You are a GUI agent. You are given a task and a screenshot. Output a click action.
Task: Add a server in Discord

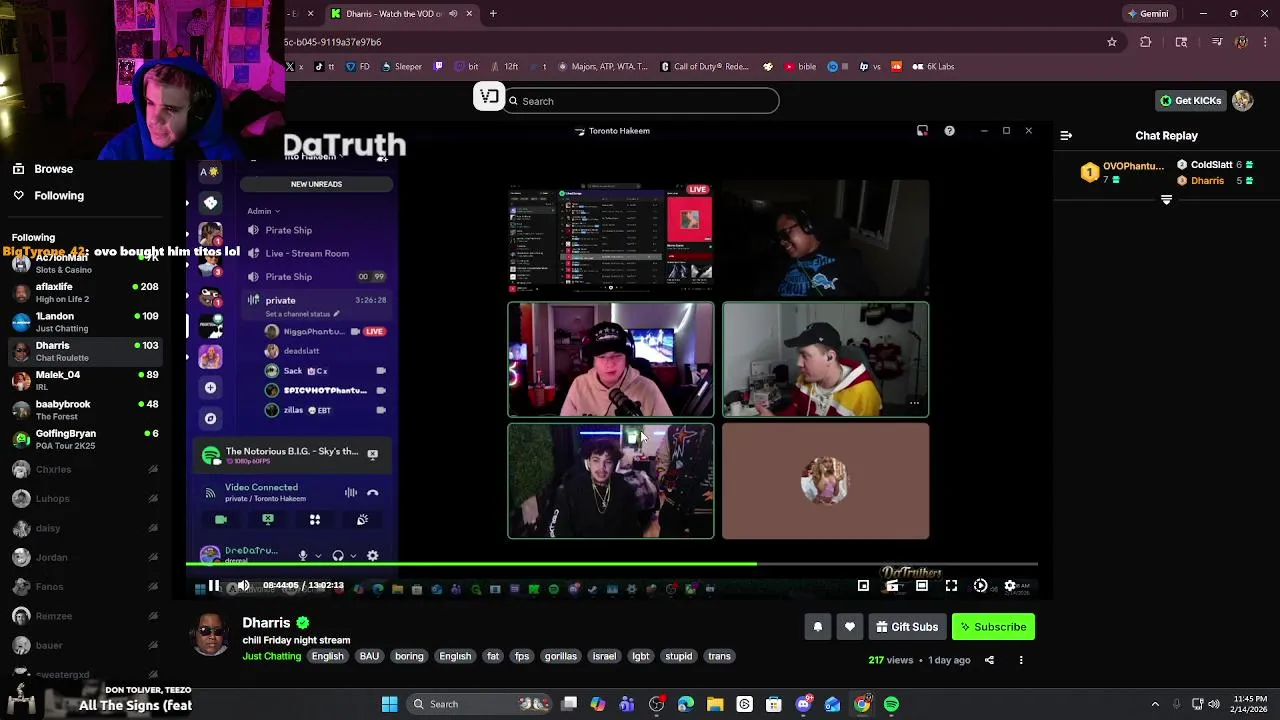pyautogui.click(x=210, y=387)
